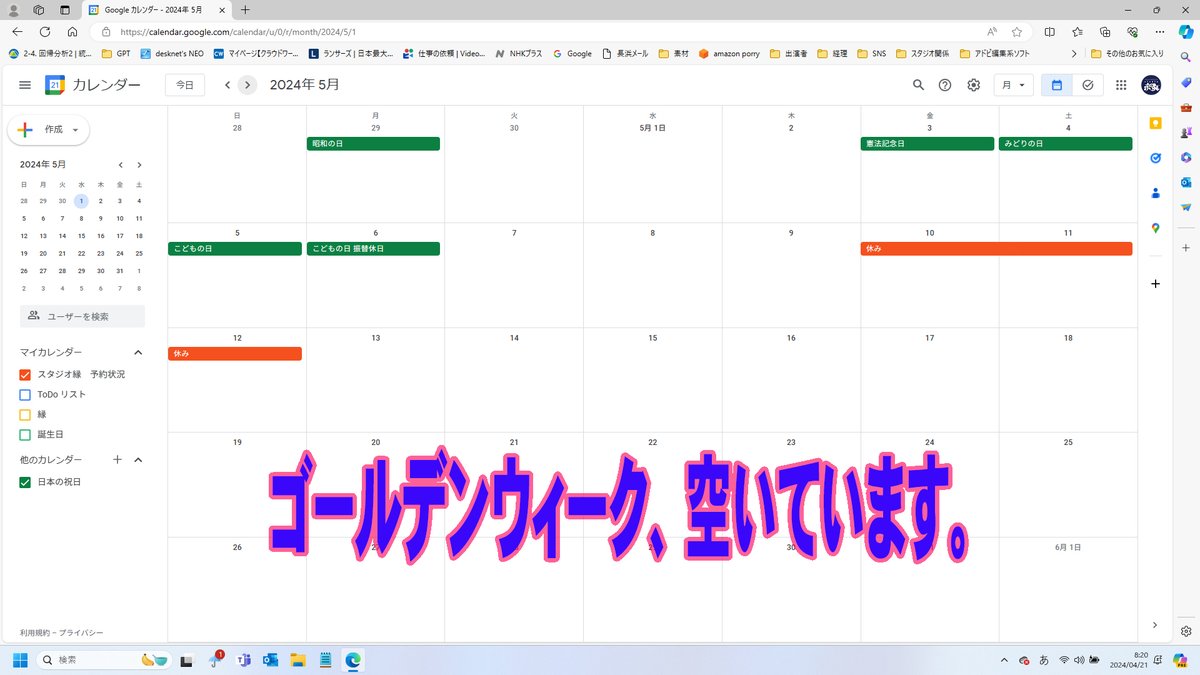Show hidden system tray icons
This screenshot has width=1200, height=675.
[x=1003, y=660]
